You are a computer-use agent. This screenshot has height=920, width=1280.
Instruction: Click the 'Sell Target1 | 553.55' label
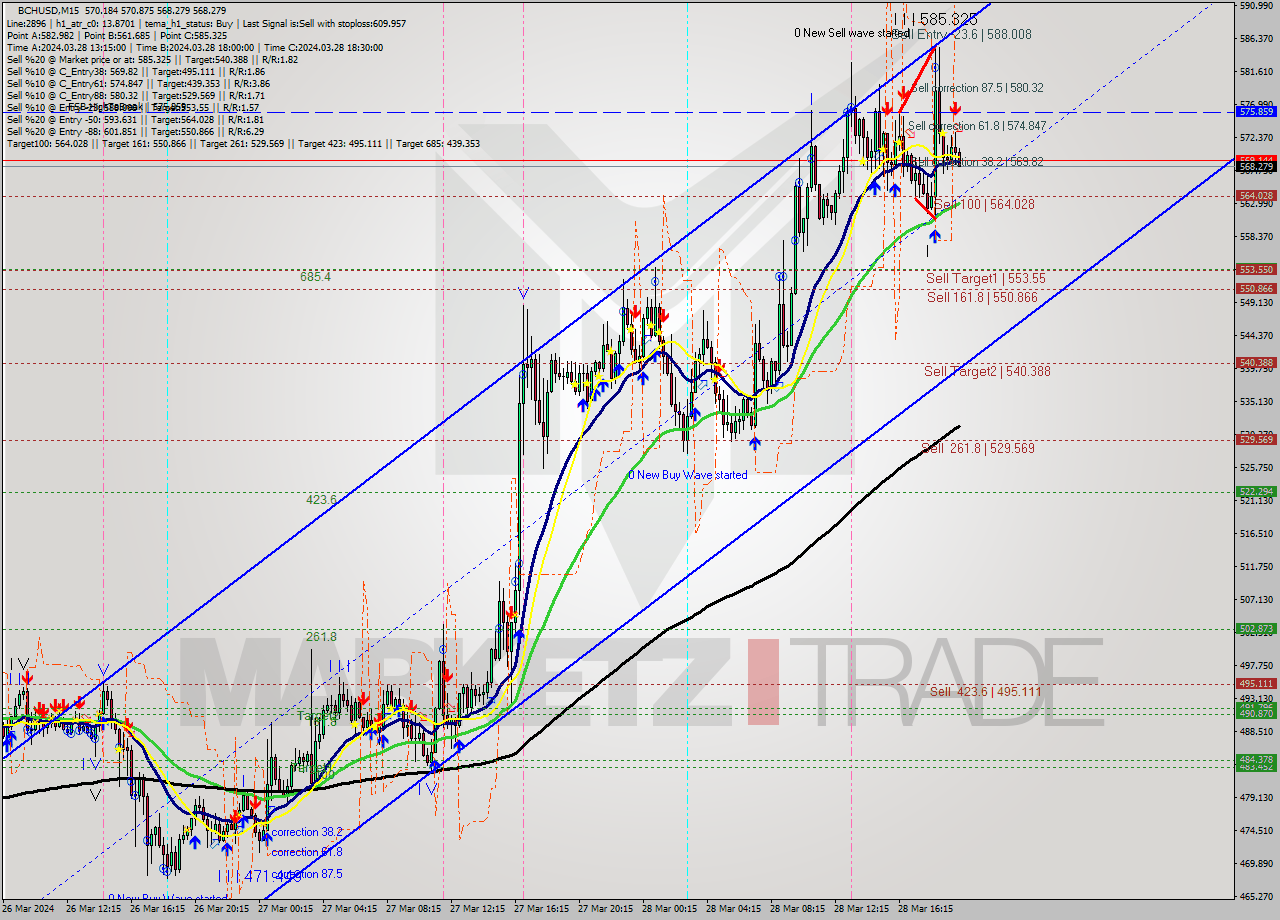coord(986,278)
